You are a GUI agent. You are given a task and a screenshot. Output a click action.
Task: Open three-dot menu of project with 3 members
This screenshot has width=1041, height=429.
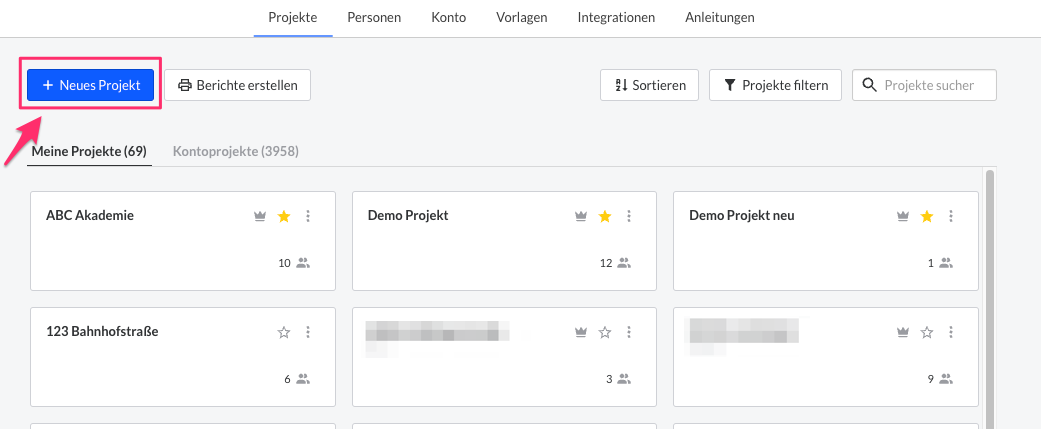coord(629,332)
